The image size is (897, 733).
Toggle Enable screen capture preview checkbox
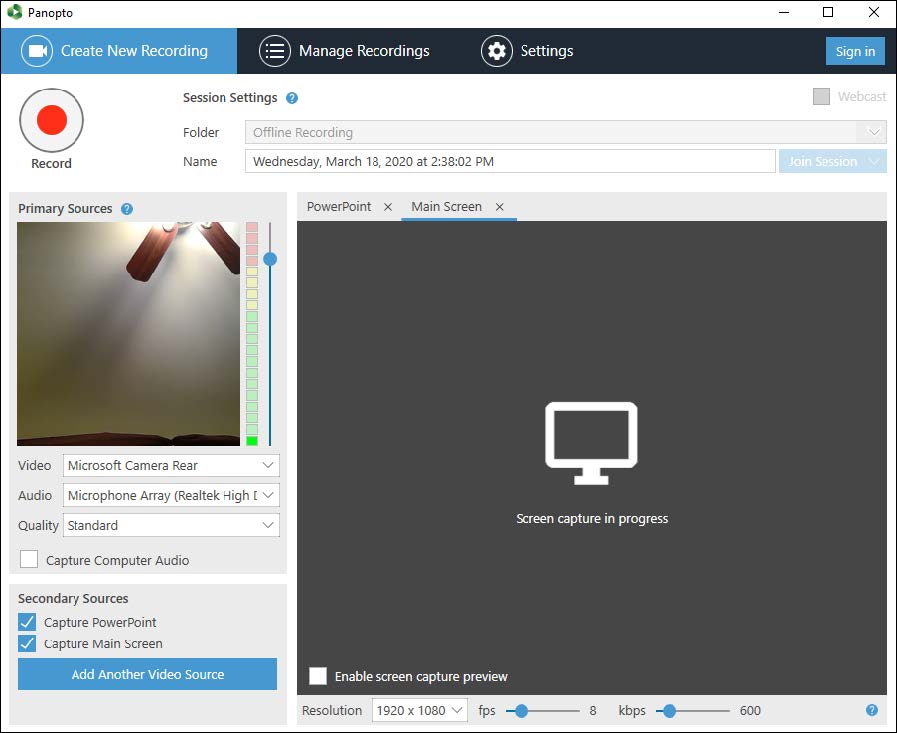pyautogui.click(x=318, y=676)
